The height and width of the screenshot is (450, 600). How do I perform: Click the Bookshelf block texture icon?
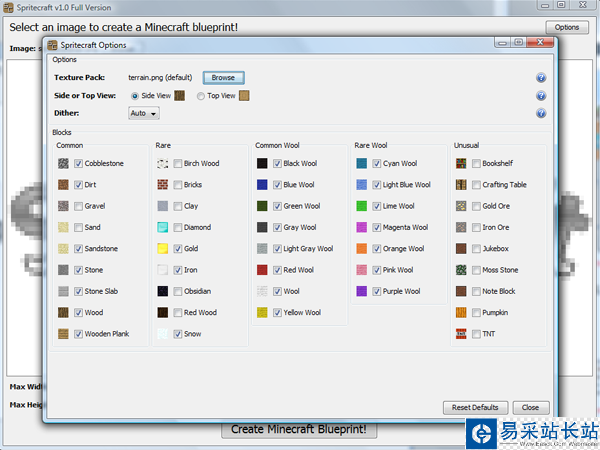point(461,163)
